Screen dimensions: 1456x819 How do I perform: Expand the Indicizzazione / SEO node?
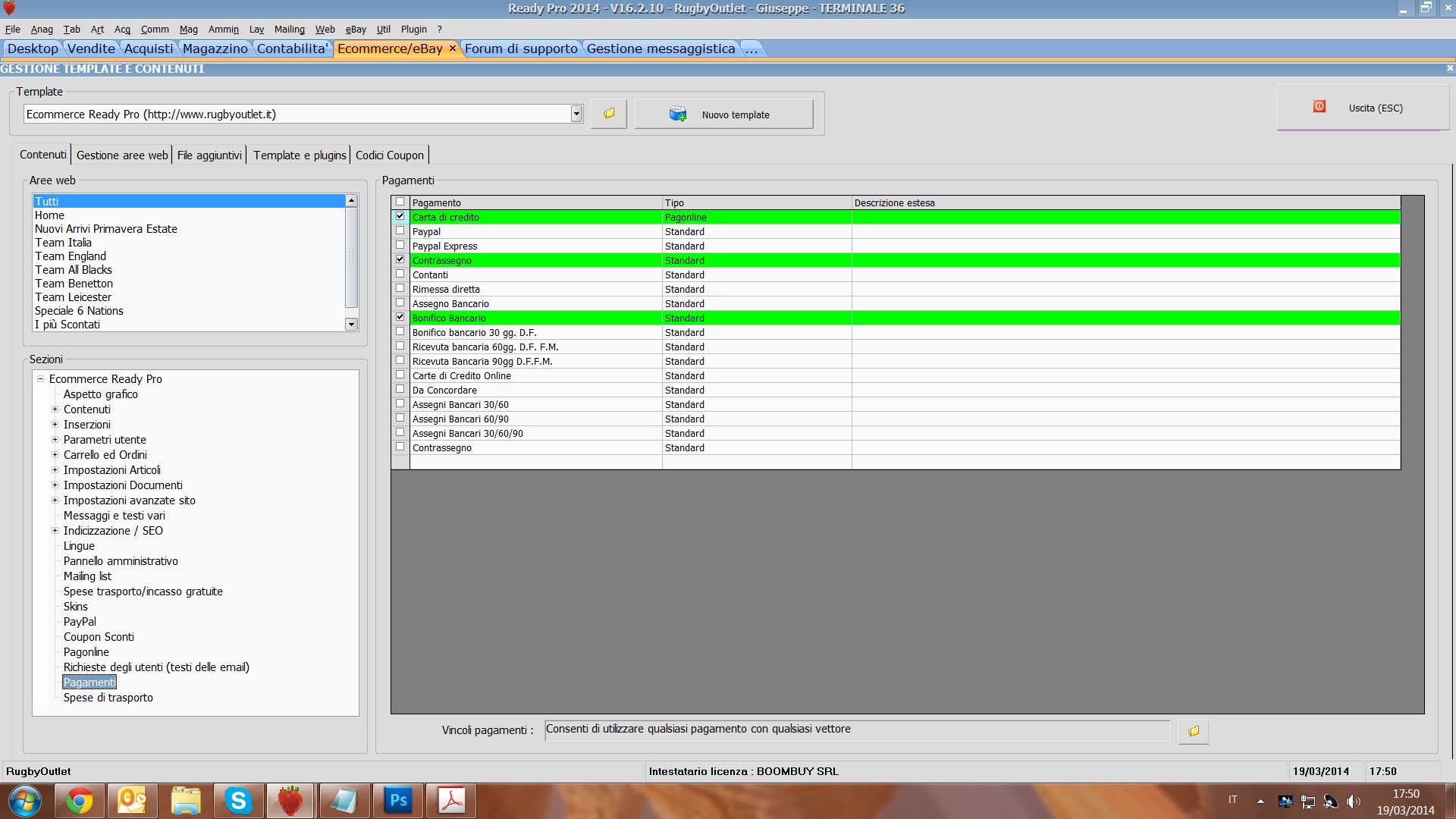click(55, 530)
